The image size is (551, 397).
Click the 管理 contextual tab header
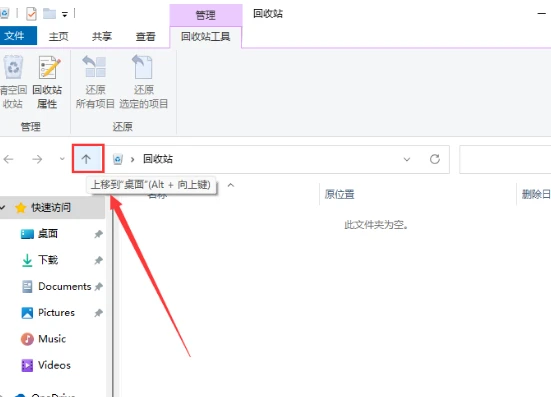[206, 15]
